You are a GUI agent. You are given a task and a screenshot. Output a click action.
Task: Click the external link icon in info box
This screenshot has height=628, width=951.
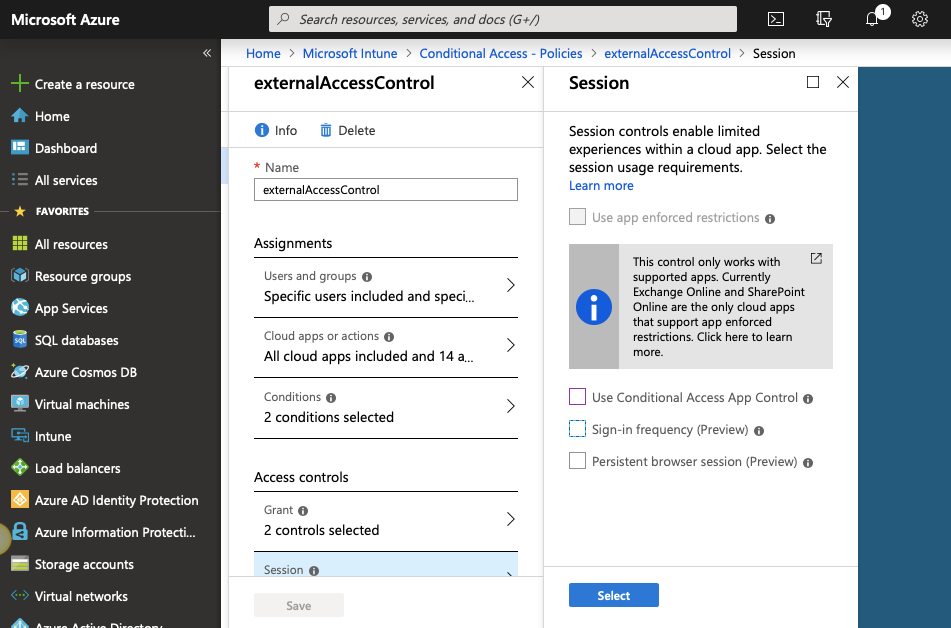point(816,258)
